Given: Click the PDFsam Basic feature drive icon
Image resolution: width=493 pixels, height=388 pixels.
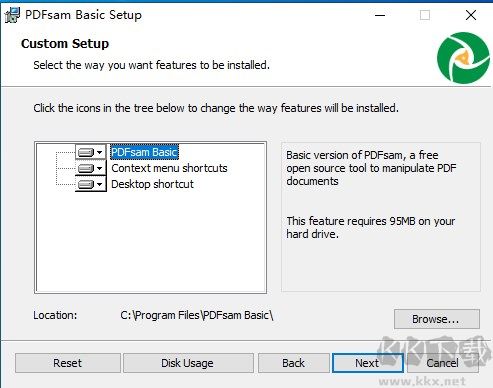Looking at the screenshot, I should (x=86, y=152).
